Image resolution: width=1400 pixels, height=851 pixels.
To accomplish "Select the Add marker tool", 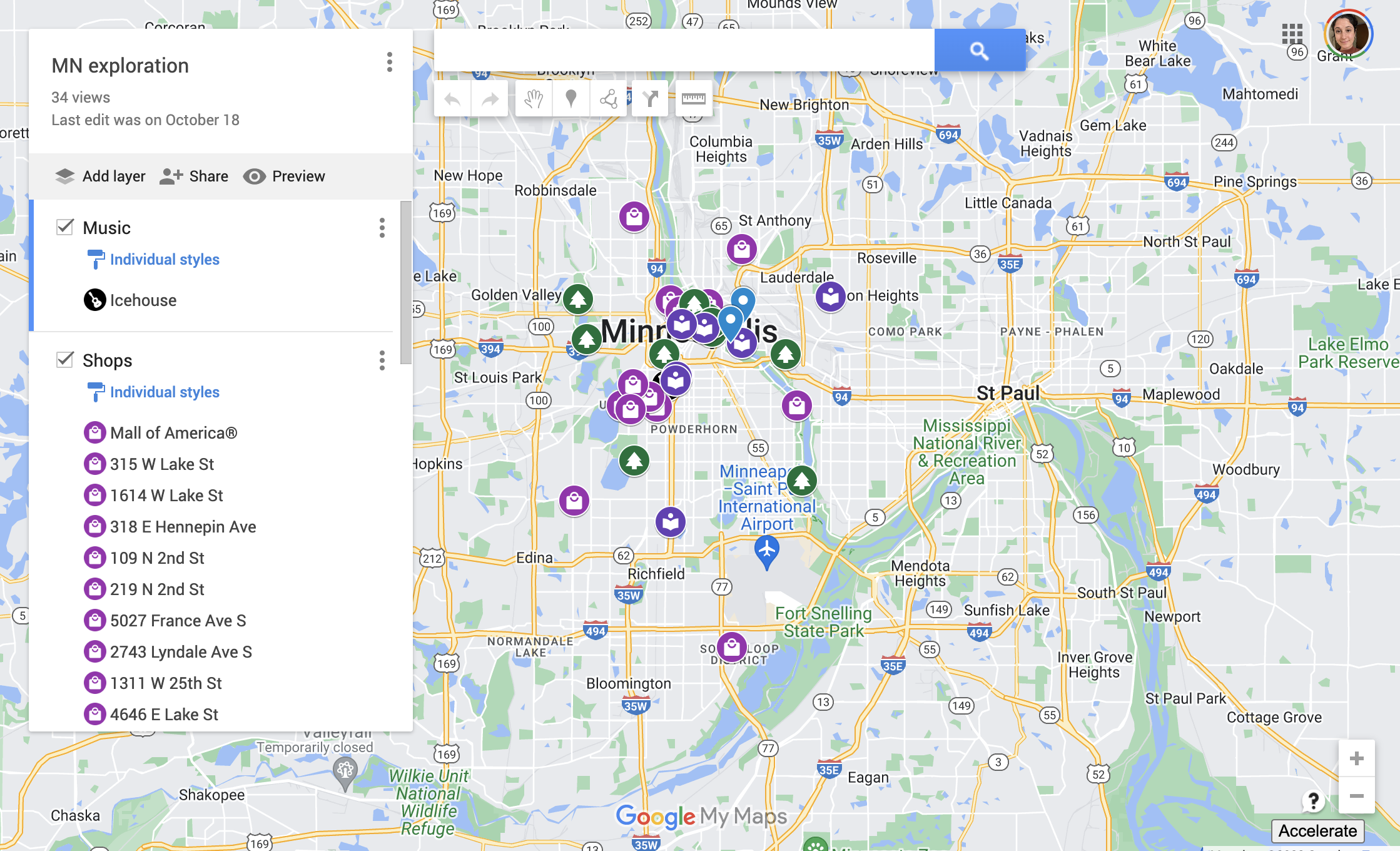I will click(571, 99).
